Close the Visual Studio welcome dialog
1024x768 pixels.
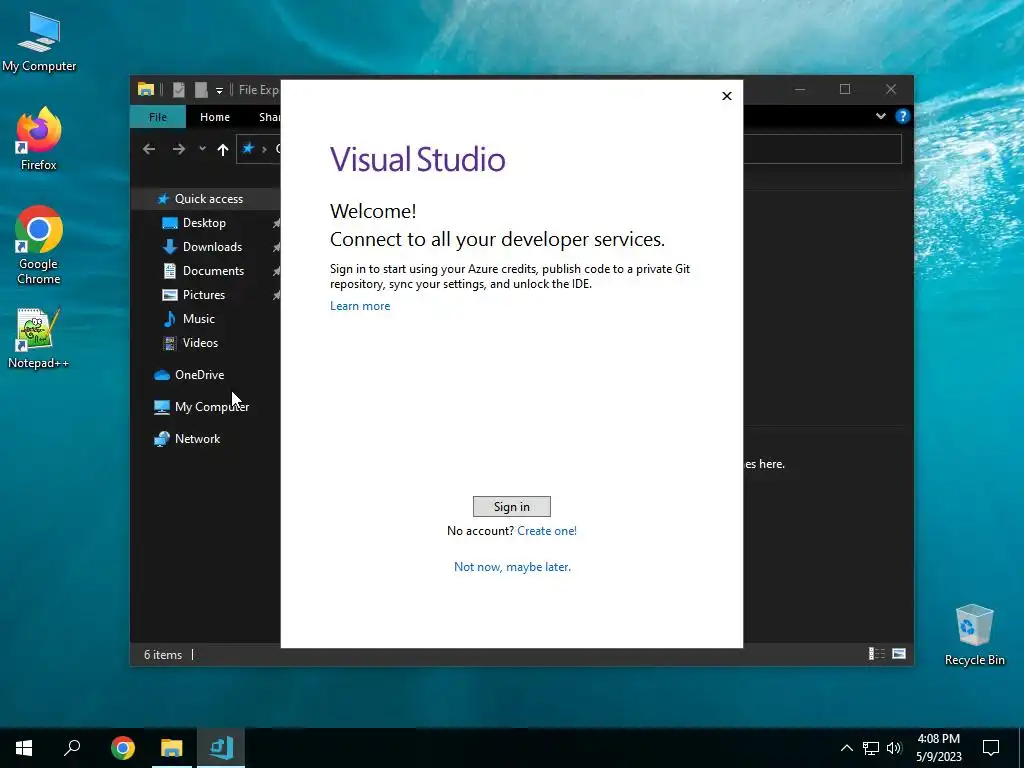pos(727,96)
